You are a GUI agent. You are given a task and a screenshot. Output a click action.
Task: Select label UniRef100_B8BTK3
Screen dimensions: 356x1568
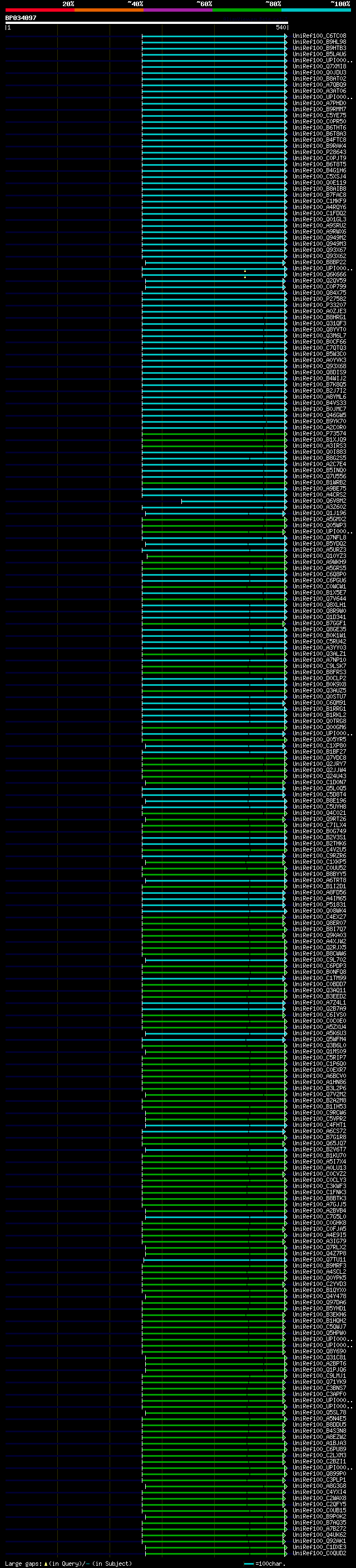pyautogui.click(x=319, y=1198)
